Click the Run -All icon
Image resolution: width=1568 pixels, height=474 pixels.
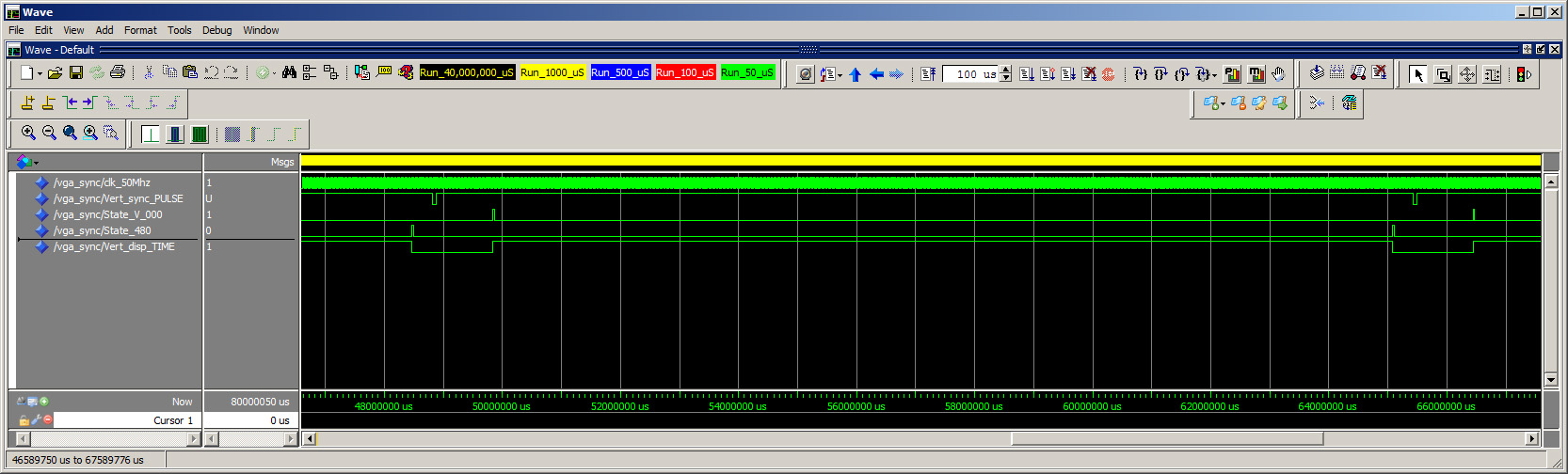(1068, 73)
